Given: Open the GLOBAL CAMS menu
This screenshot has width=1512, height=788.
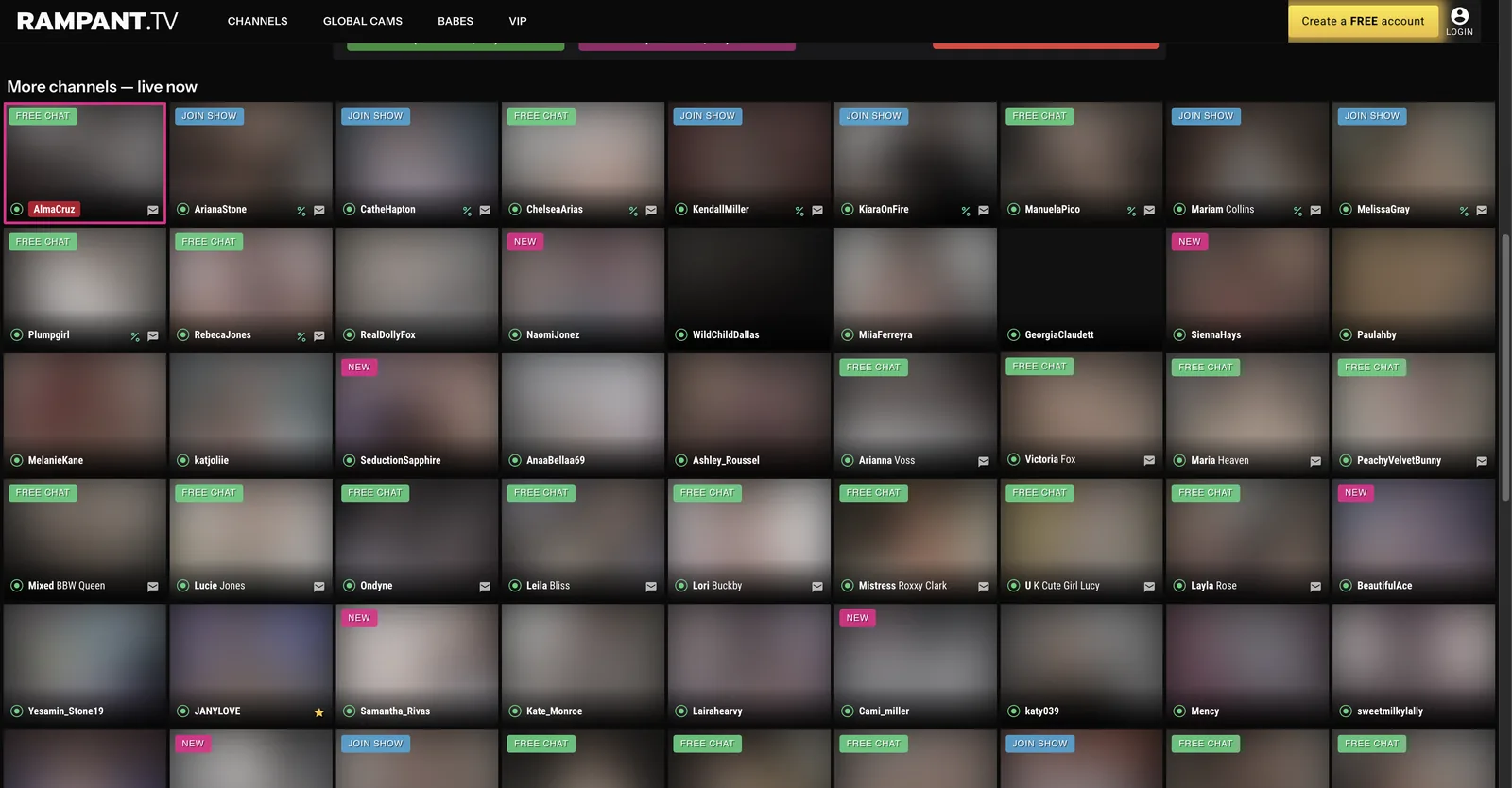Looking at the screenshot, I should [363, 21].
